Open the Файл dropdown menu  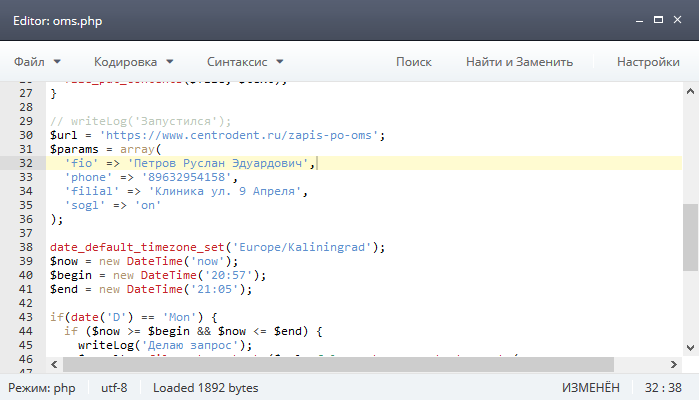coord(37,61)
